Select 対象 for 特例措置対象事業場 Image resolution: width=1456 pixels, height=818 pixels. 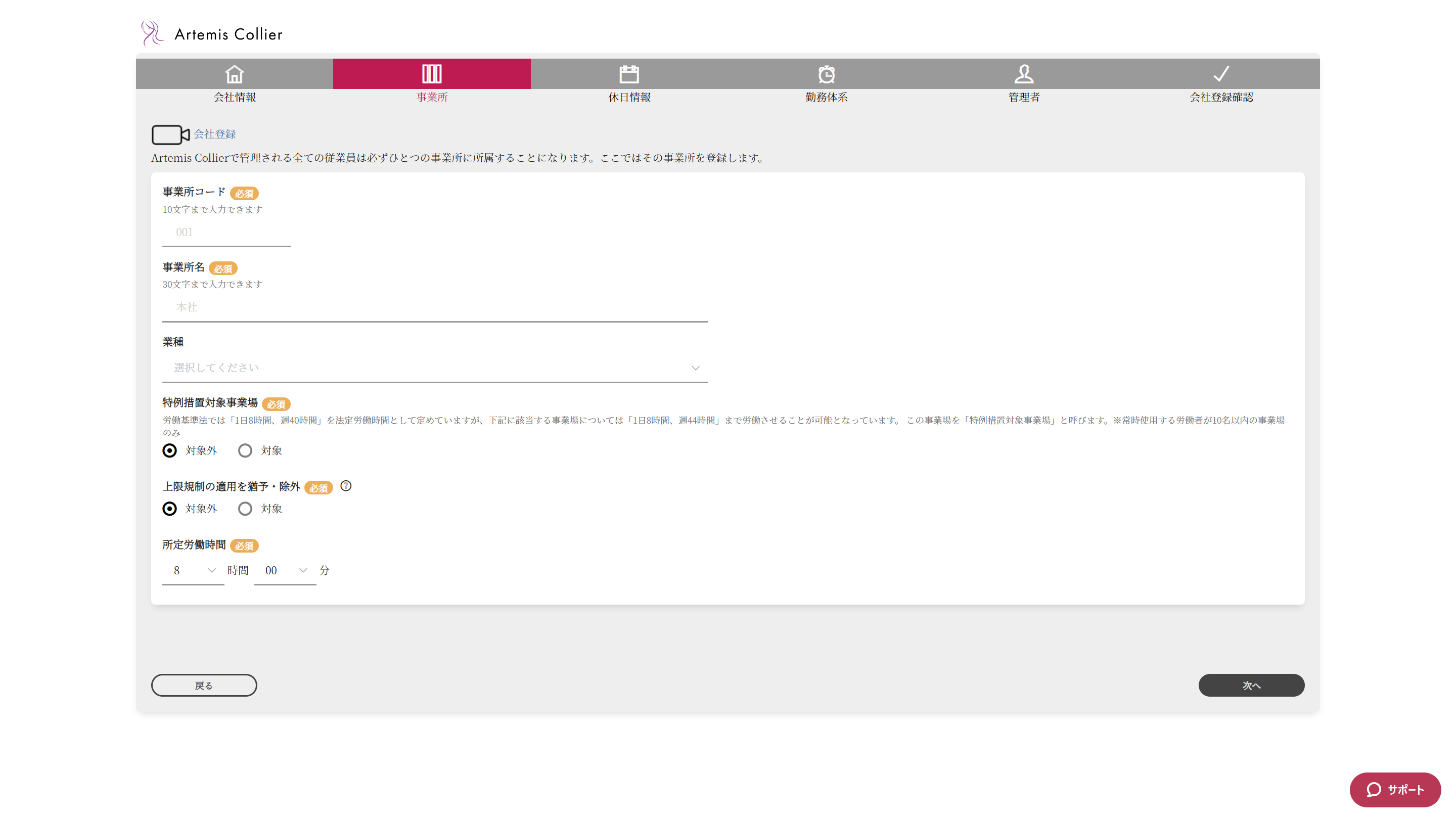click(x=245, y=450)
